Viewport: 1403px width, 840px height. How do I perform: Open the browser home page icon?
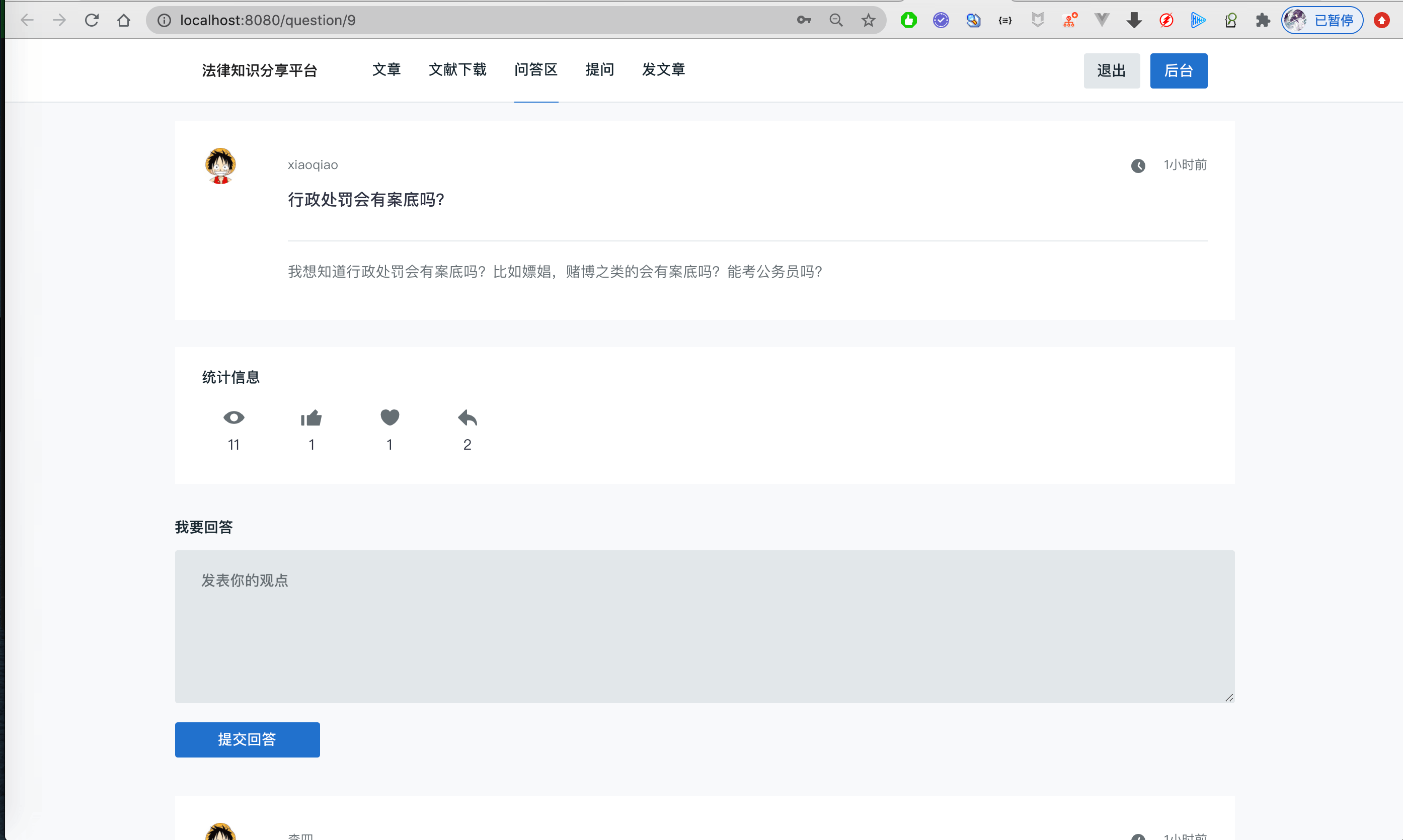(x=123, y=21)
